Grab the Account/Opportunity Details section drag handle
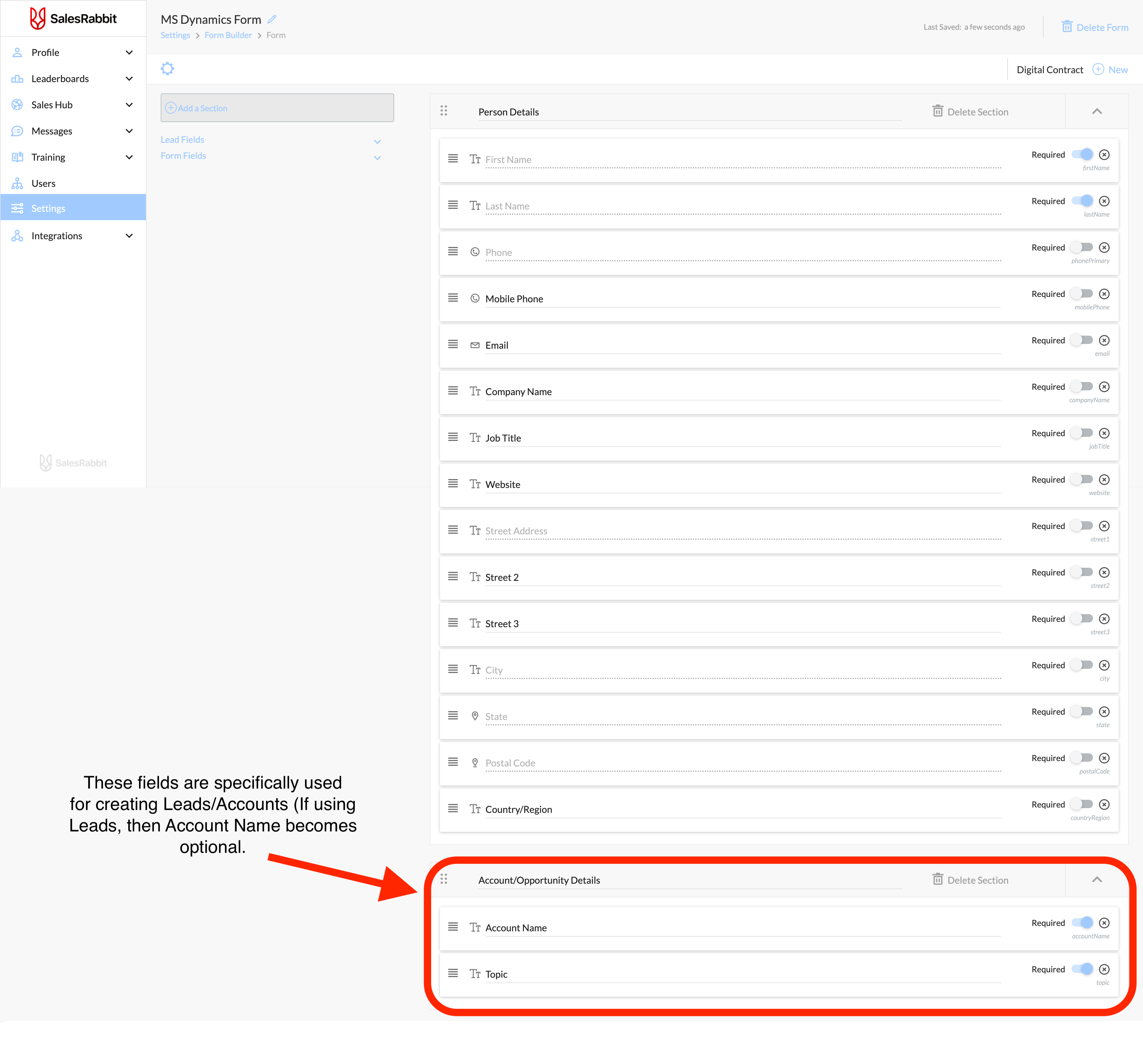 pyautogui.click(x=444, y=879)
